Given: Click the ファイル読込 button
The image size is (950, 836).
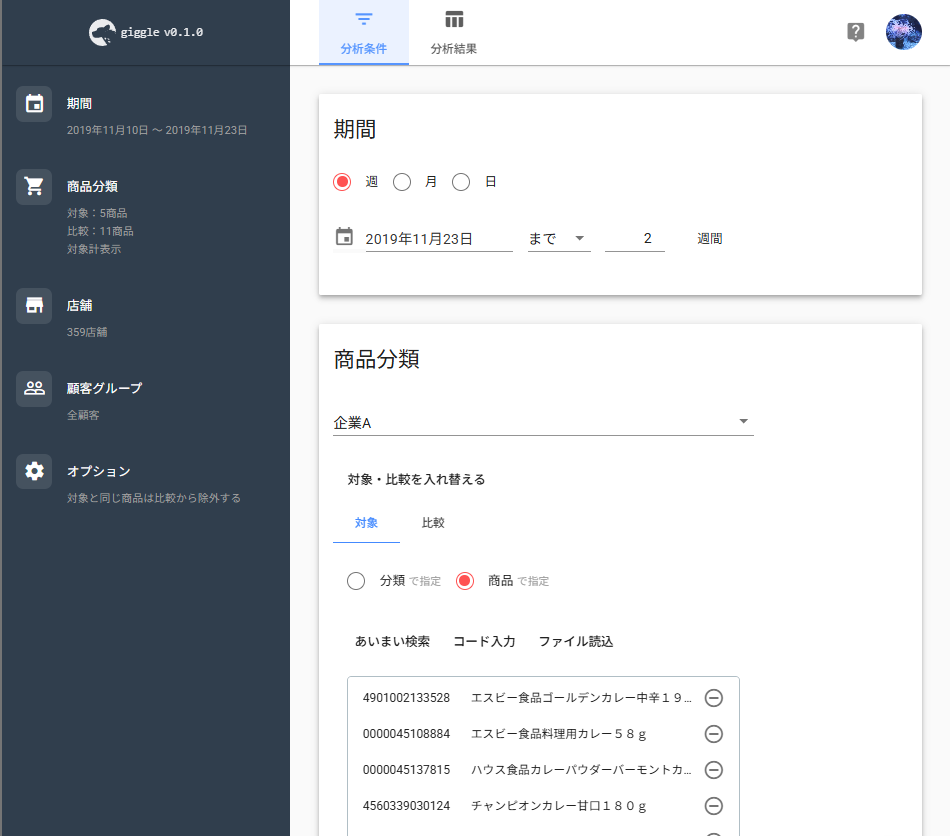Looking at the screenshot, I should pyautogui.click(x=576, y=642).
